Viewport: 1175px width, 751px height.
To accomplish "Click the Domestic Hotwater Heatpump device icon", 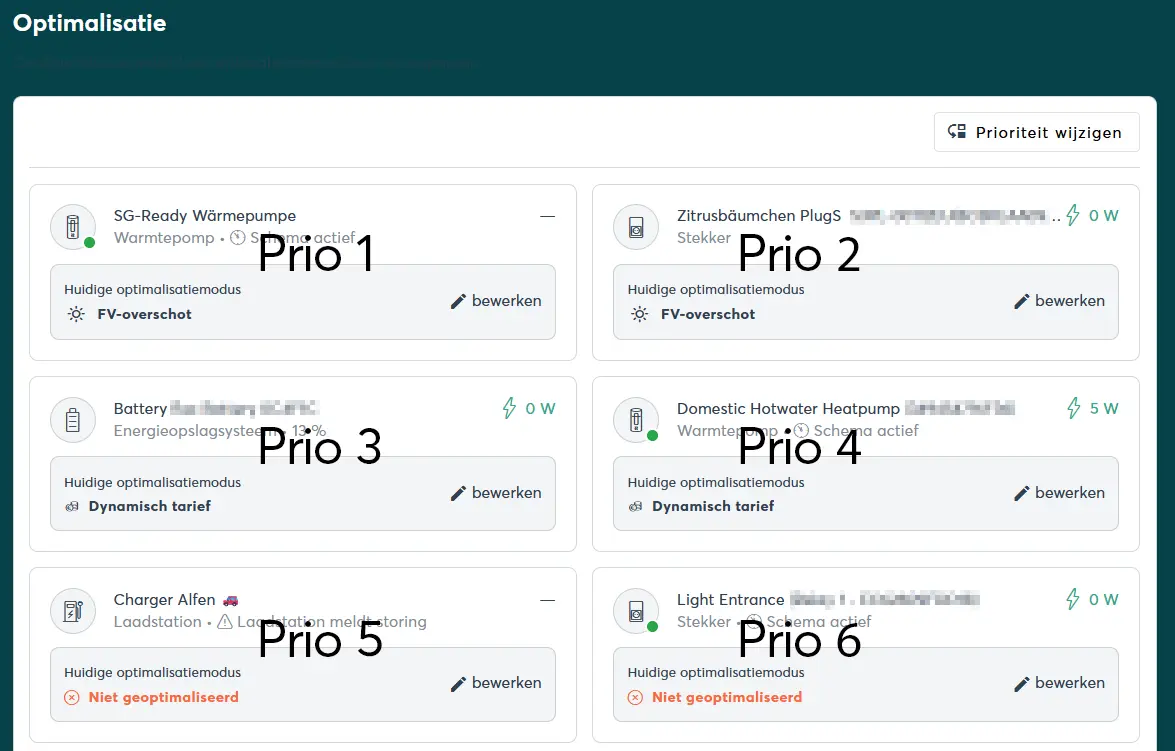I will point(636,419).
